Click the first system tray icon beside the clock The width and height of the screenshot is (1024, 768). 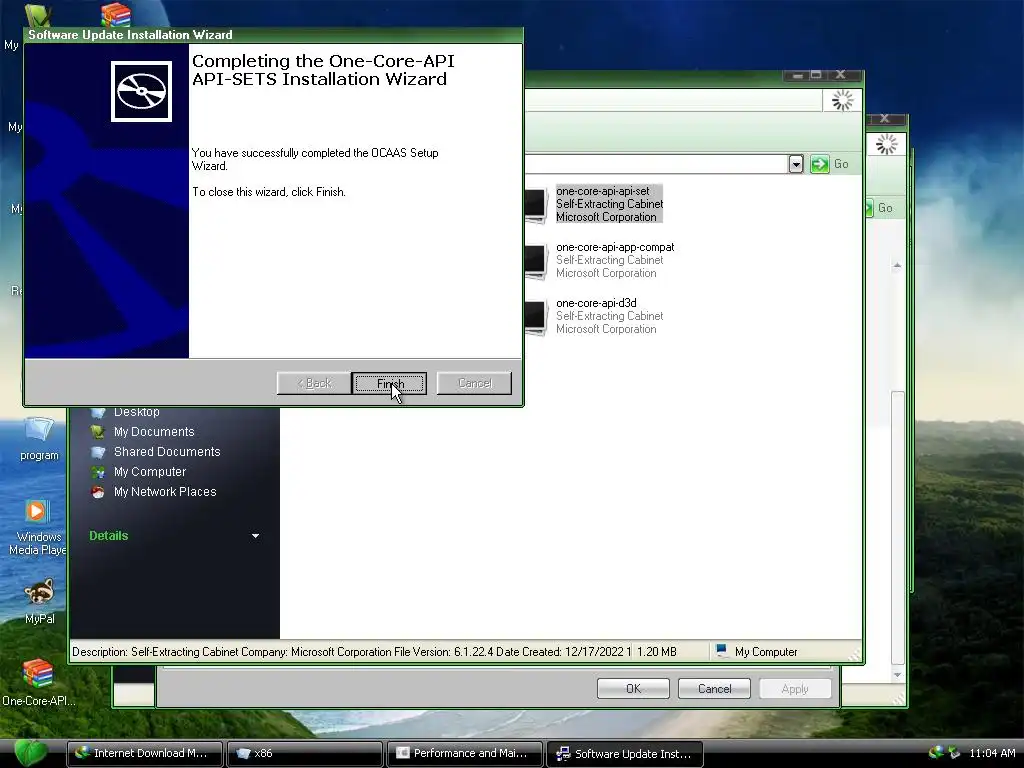click(936, 752)
